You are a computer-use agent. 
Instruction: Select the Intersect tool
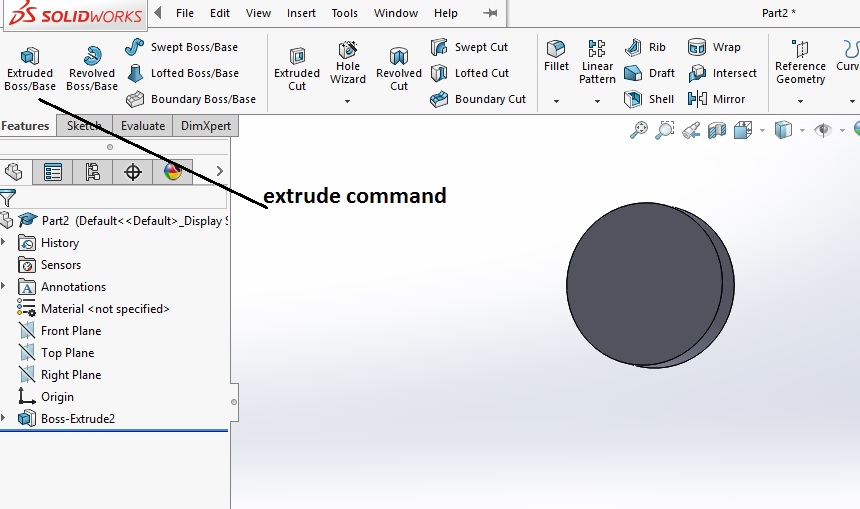[722, 73]
